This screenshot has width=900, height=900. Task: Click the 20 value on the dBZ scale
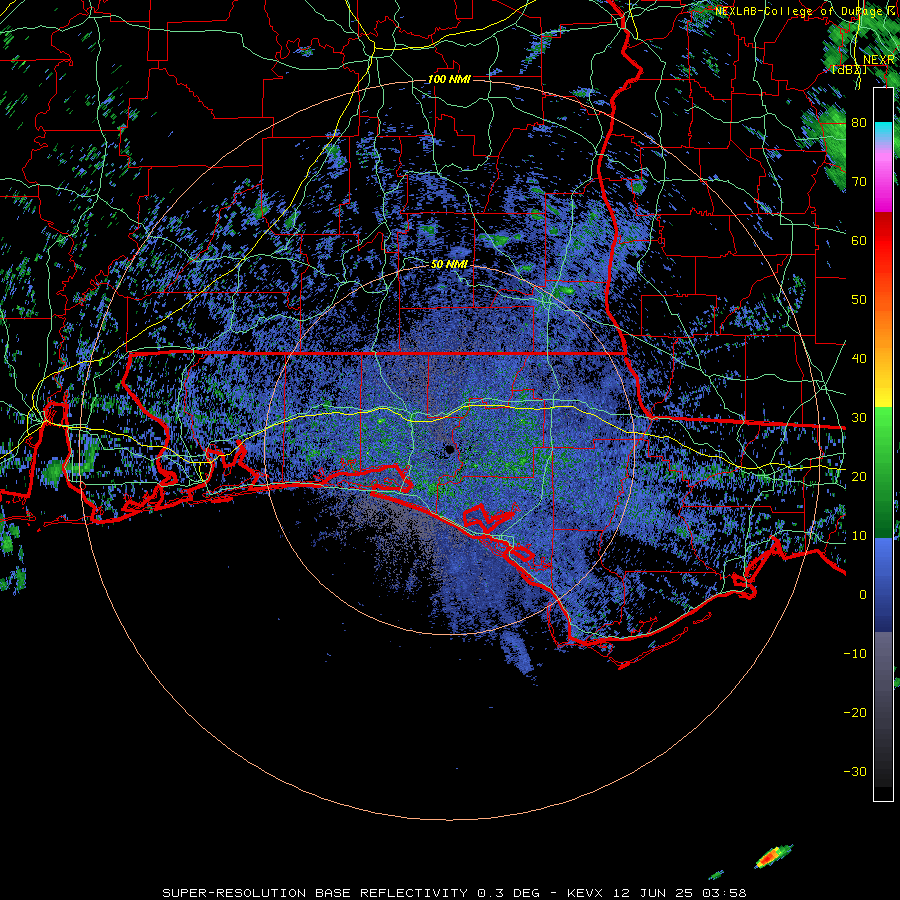(x=859, y=477)
